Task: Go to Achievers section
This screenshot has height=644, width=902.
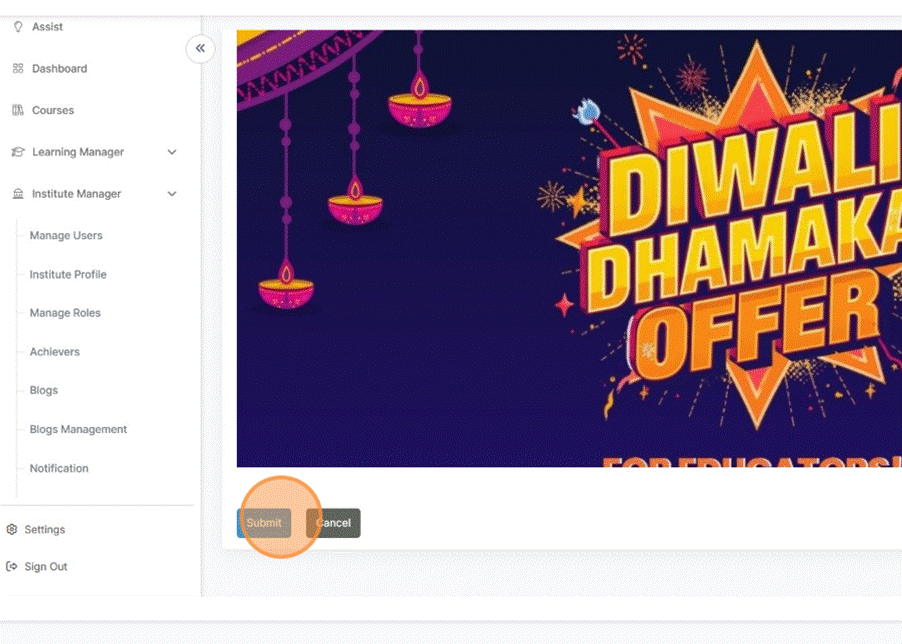Action: tap(55, 351)
